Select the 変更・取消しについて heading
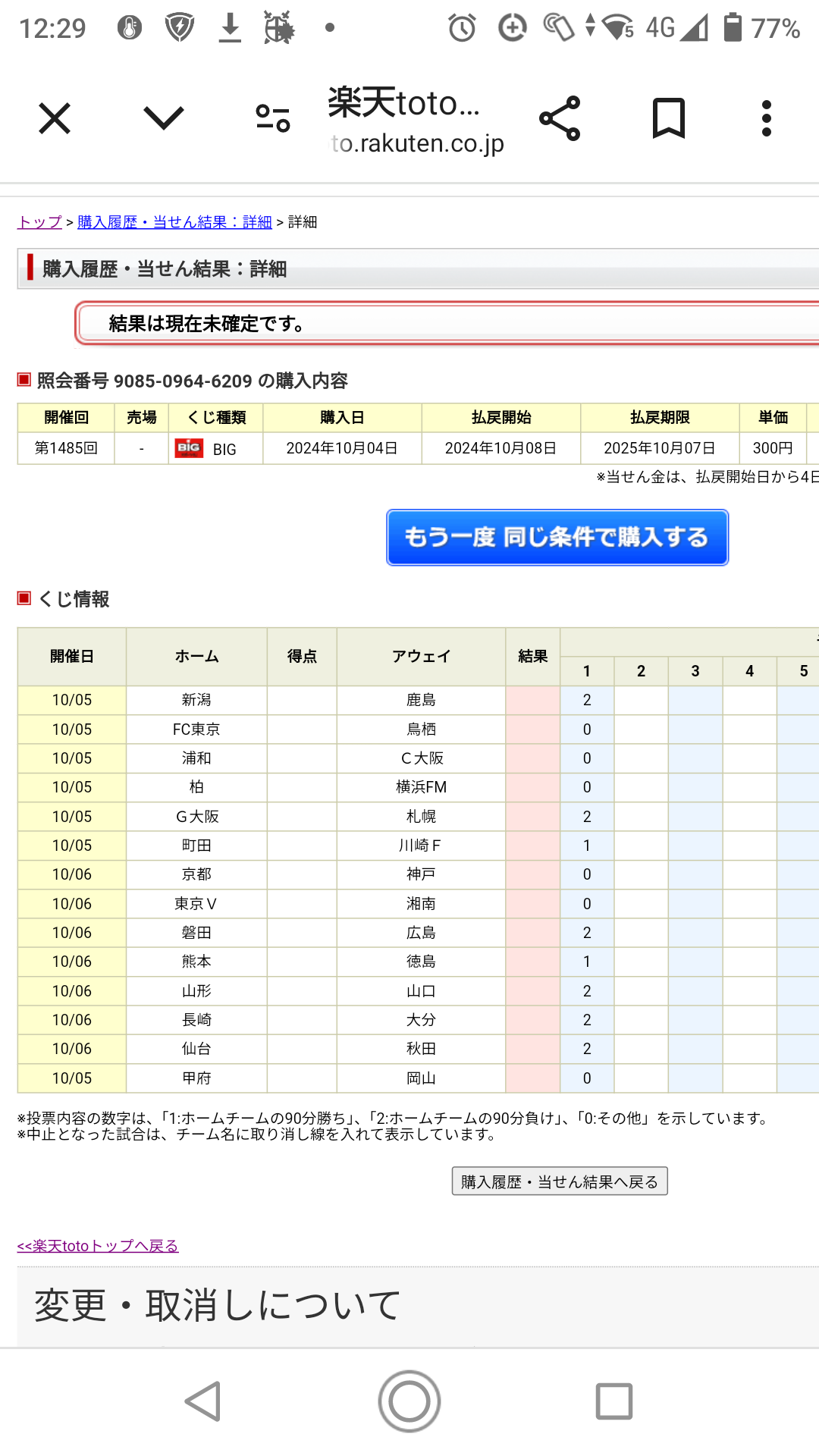 click(218, 1305)
